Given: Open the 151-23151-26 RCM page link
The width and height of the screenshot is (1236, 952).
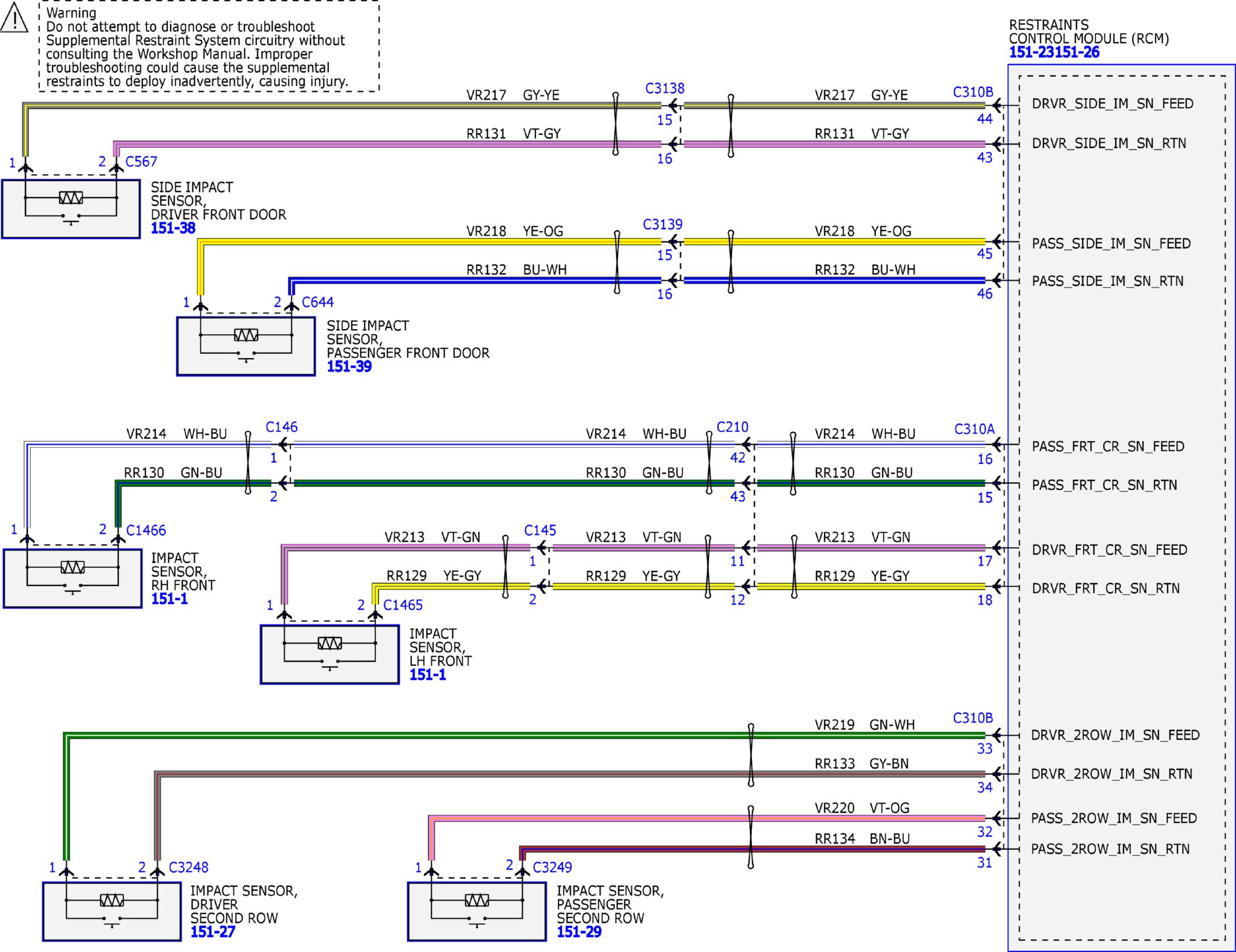Looking at the screenshot, I should [1054, 52].
